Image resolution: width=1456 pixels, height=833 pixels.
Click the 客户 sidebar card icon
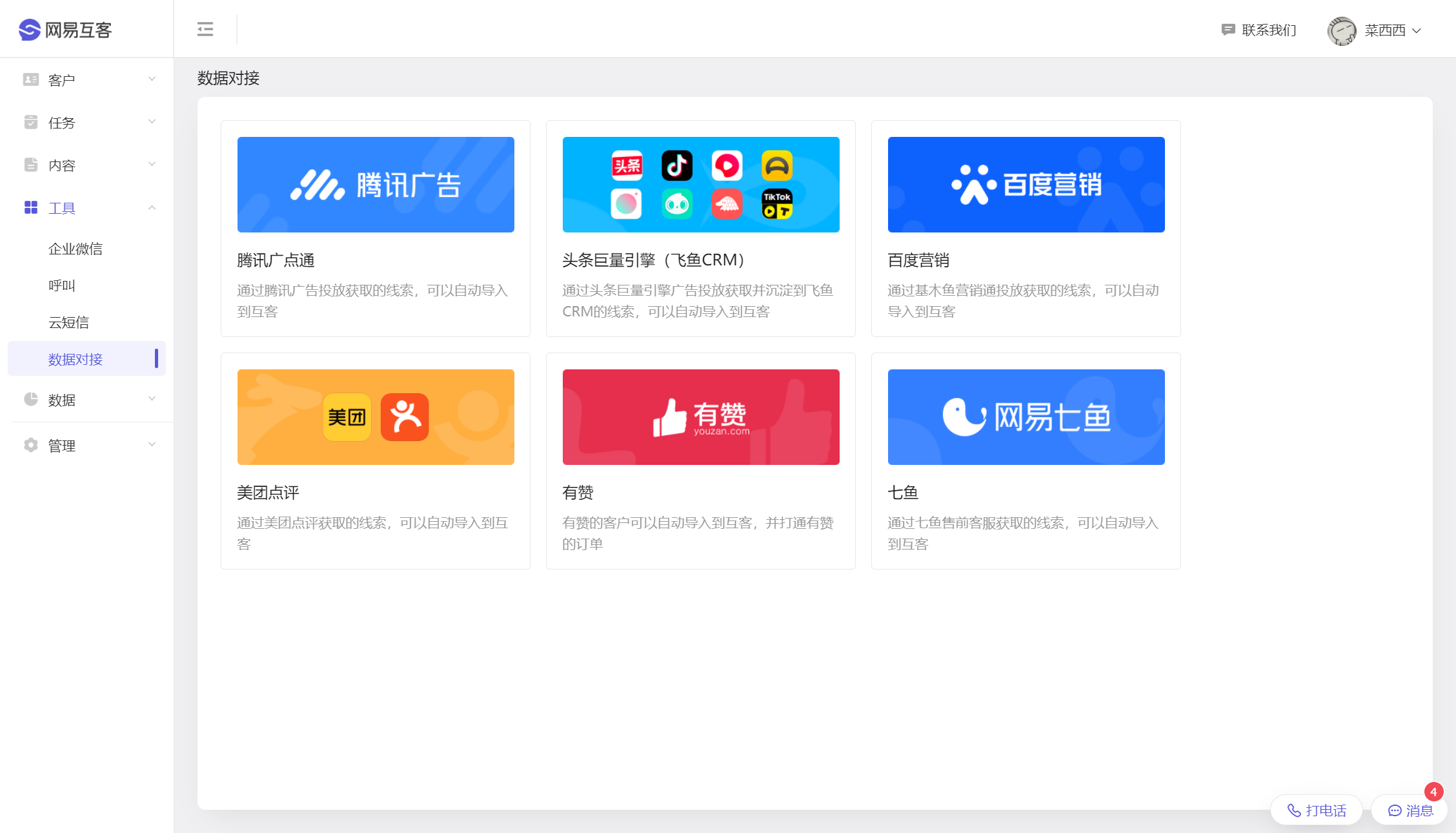(x=31, y=79)
